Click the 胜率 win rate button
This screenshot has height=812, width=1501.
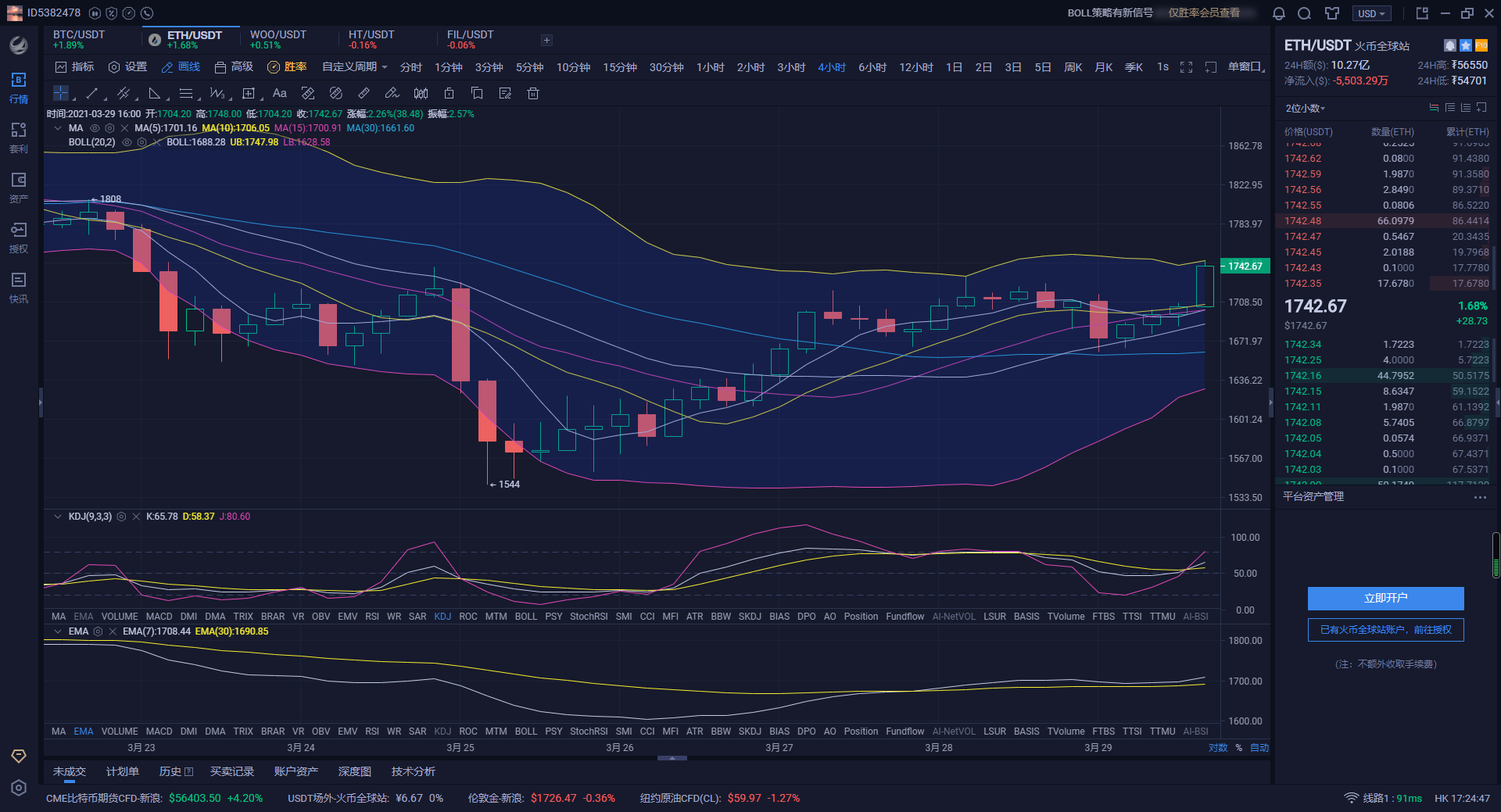click(x=287, y=67)
